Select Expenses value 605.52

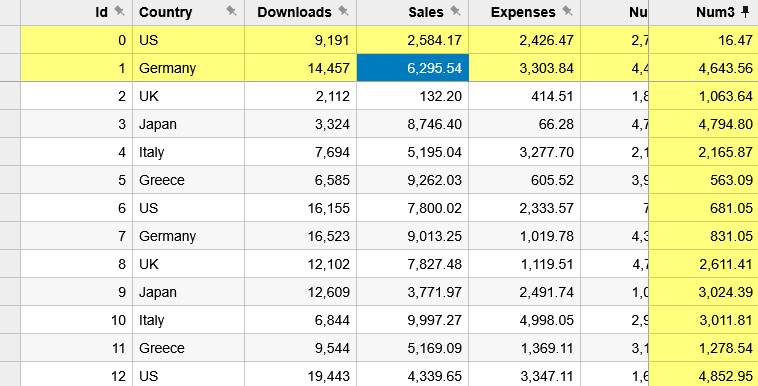point(525,180)
